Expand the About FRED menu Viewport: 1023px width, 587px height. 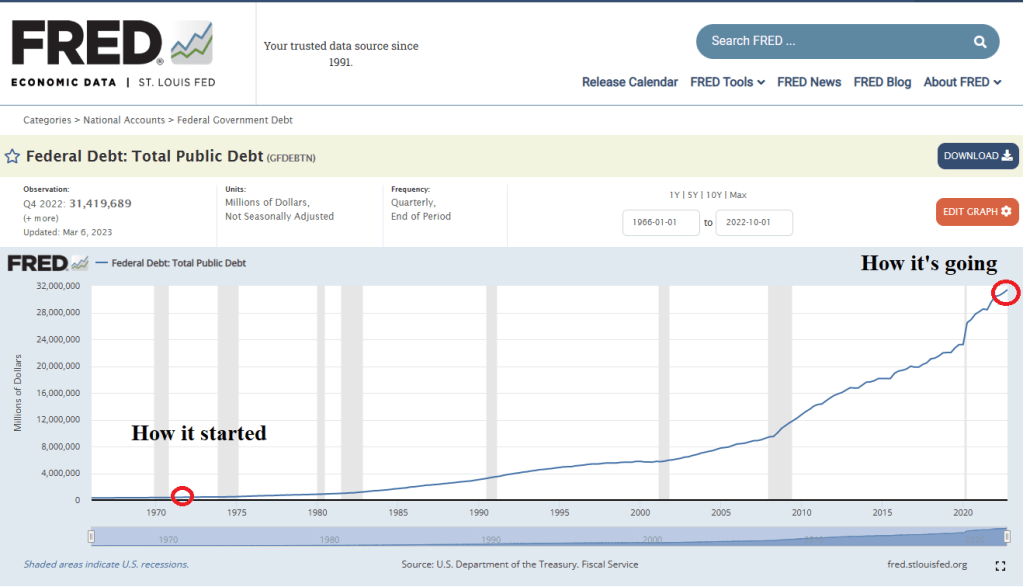(962, 82)
